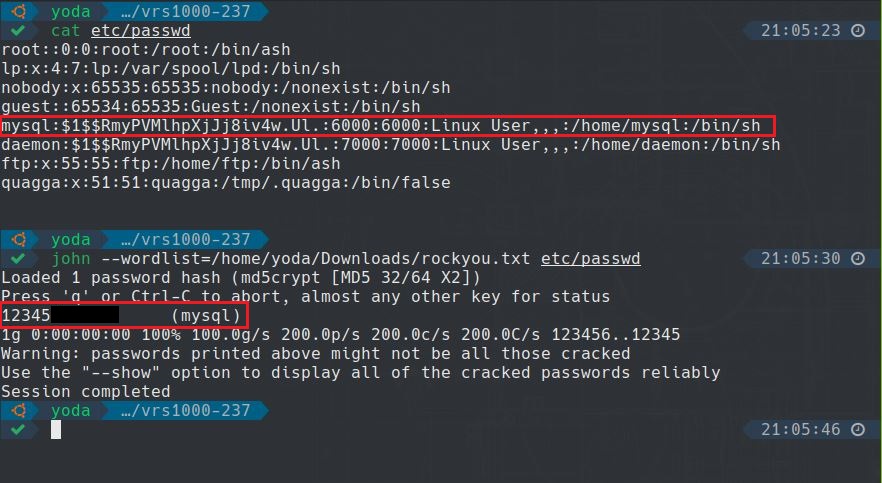Screen dimensions: 882x483
Task: Click the clock icon next to 21:05:30
Action: (x=857, y=259)
